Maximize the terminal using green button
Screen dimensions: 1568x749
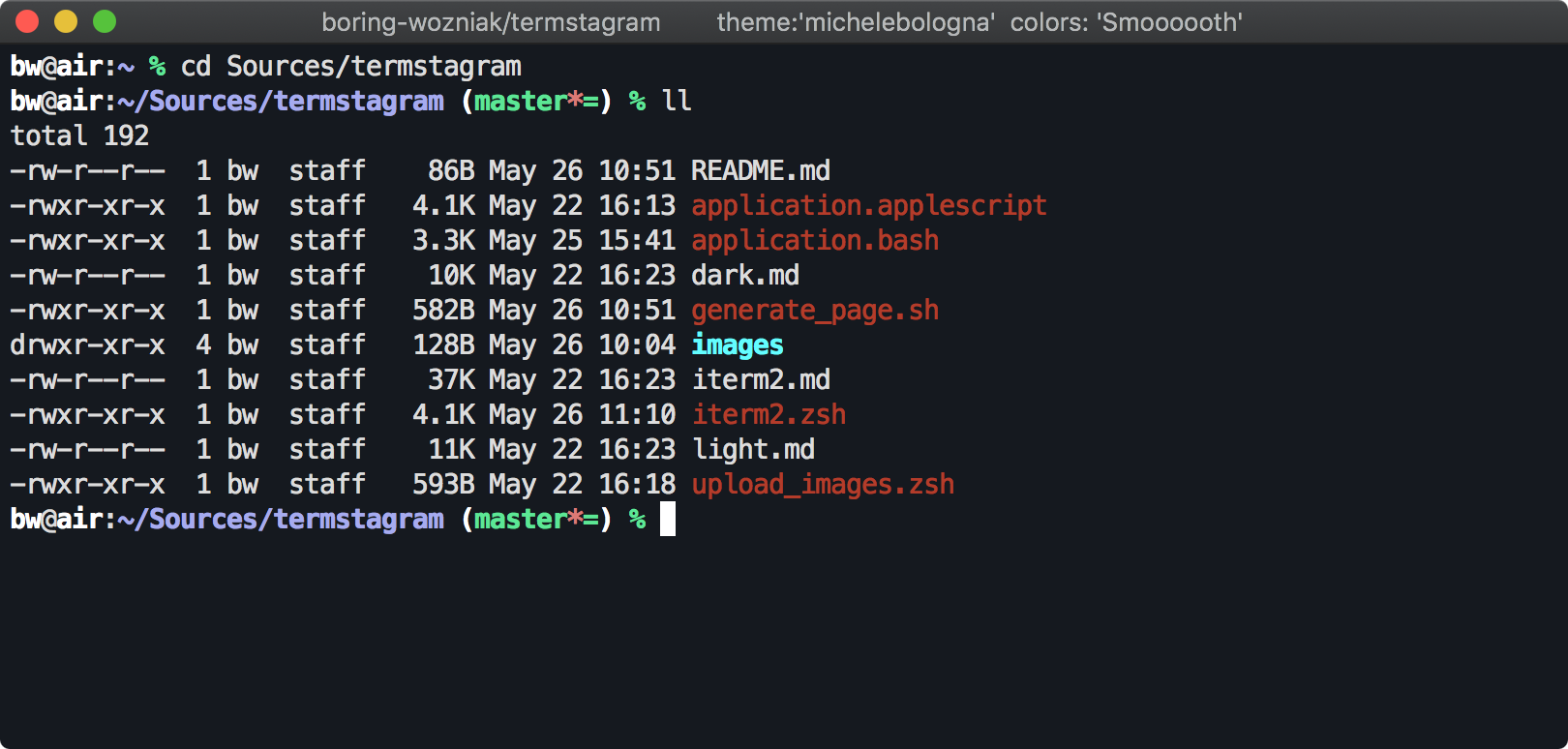105,21
